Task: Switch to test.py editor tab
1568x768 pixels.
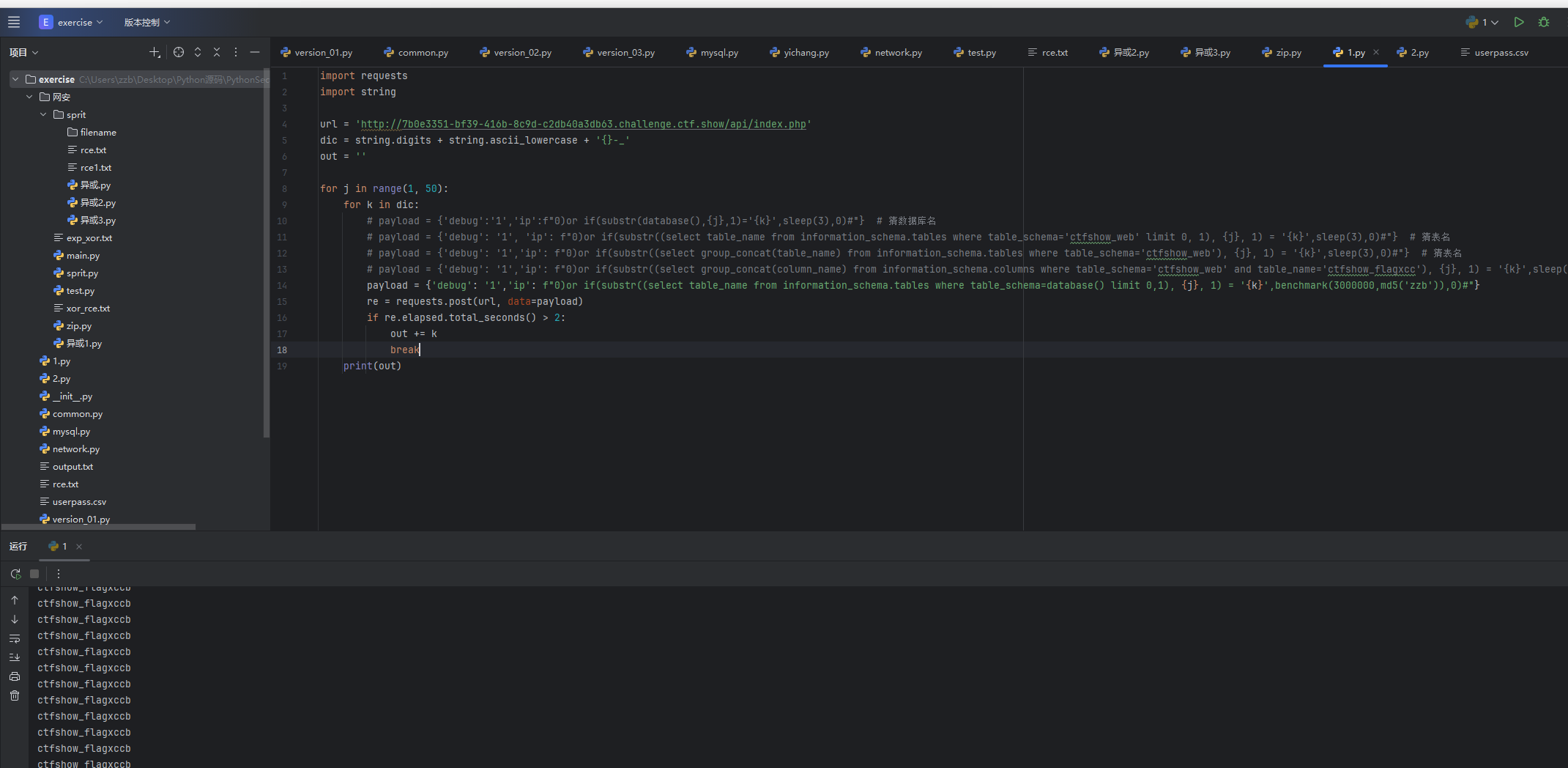Action: pyautogui.click(x=975, y=52)
